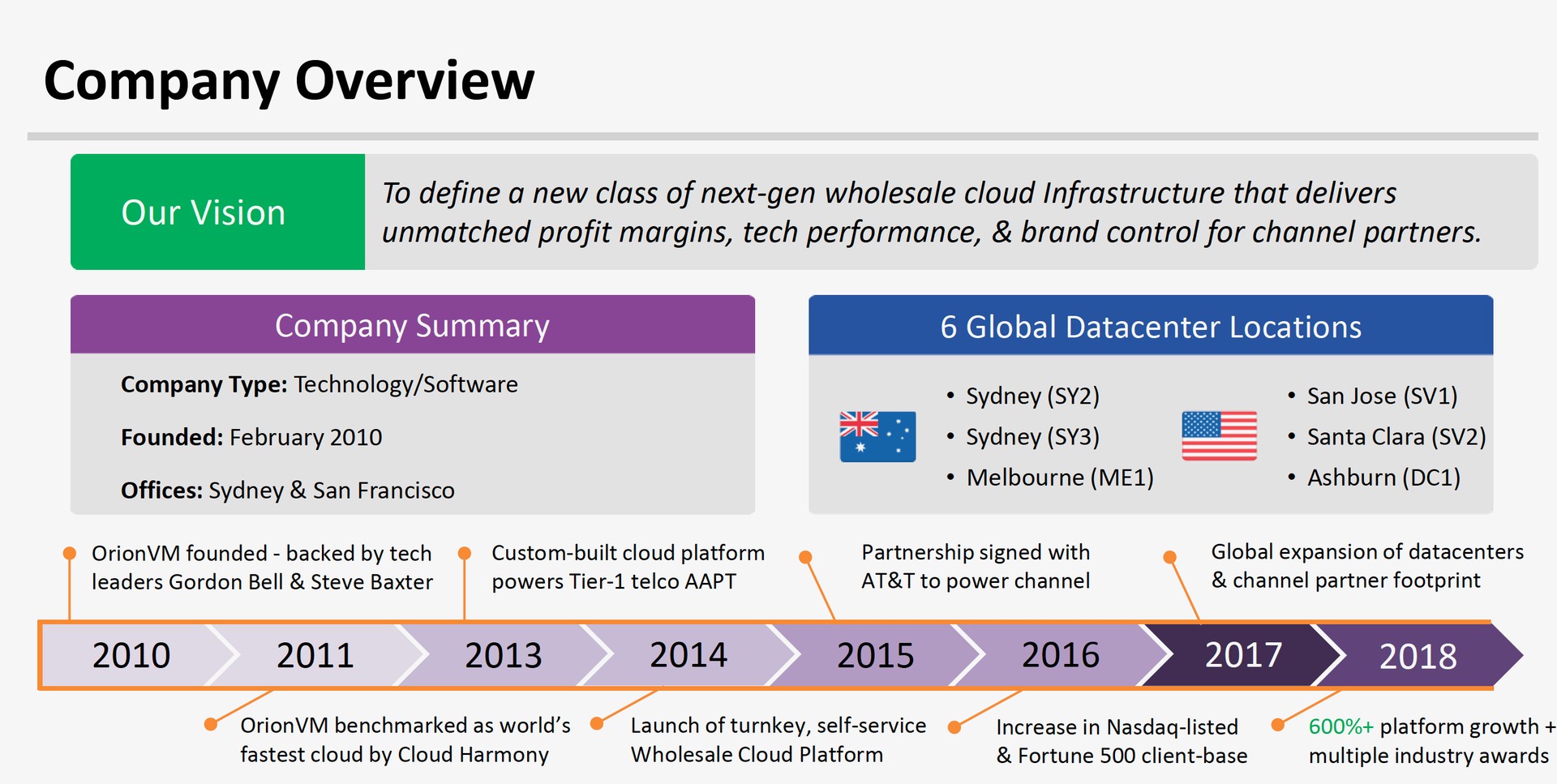Click orange dot beside 'OrionVM founded' note
Image resolution: width=1557 pixels, height=784 pixels.
click(70, 554)
